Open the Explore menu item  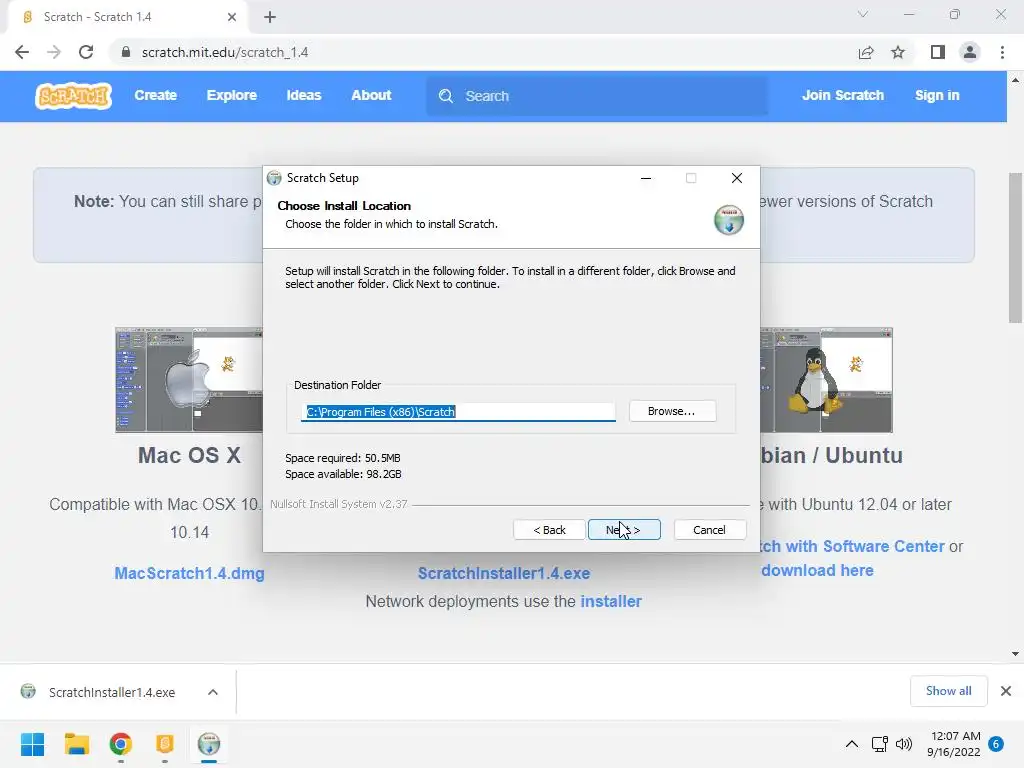(x=232, y=95)
